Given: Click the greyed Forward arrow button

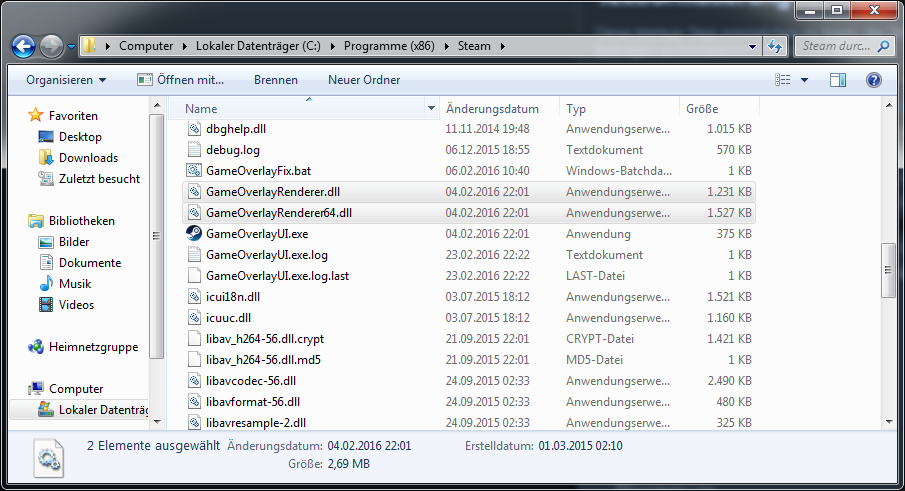Looking at the screenshot, I should (x=51, y=46).
